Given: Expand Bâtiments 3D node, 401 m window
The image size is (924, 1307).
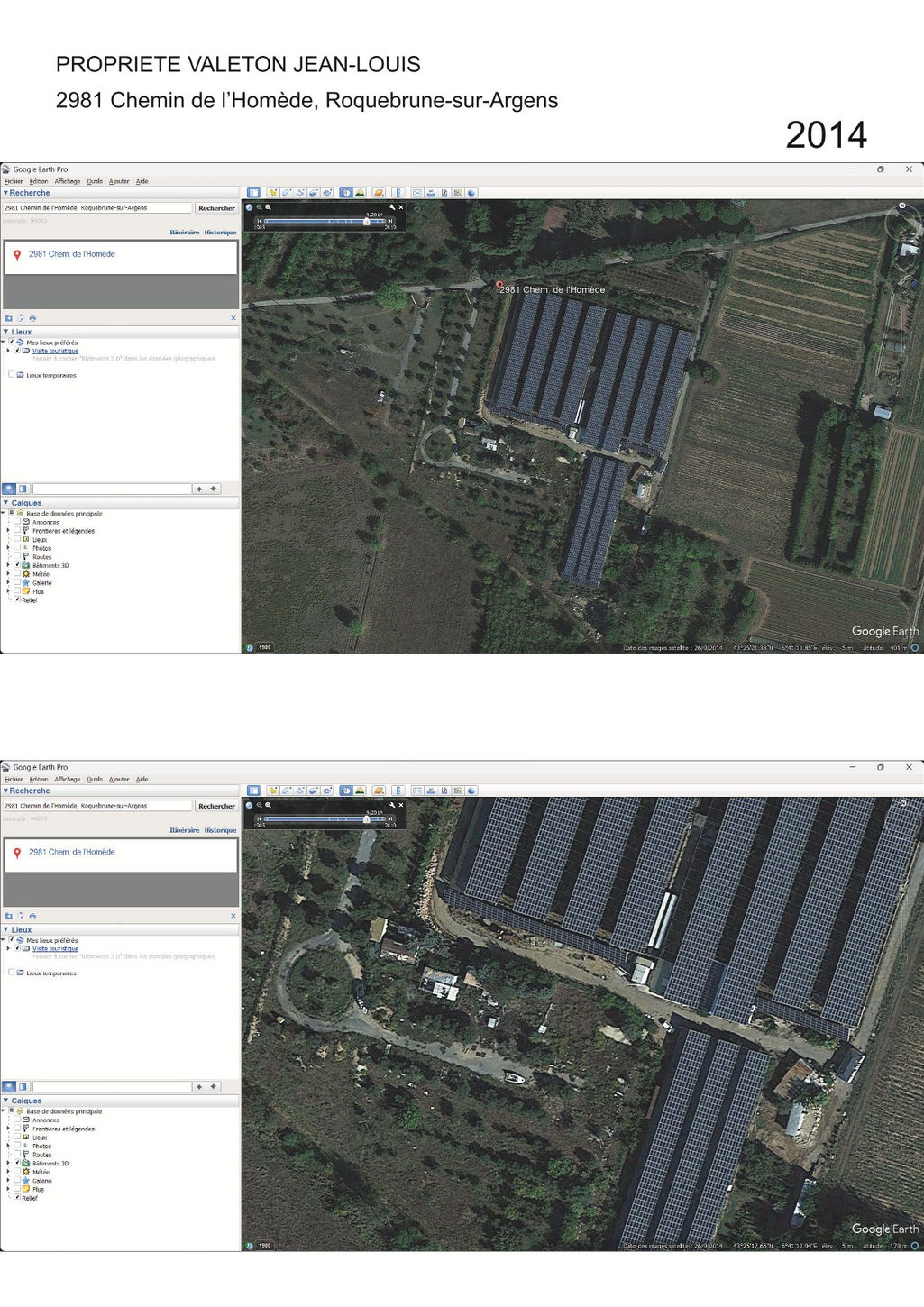Looking at the screenshot, I should [8, 565].
